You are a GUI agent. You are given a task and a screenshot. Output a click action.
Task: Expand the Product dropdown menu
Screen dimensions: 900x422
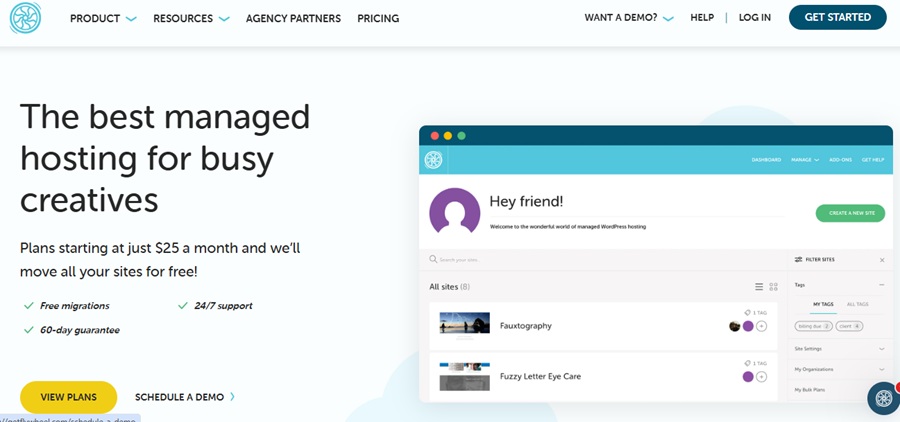click(x=102, y=19)
